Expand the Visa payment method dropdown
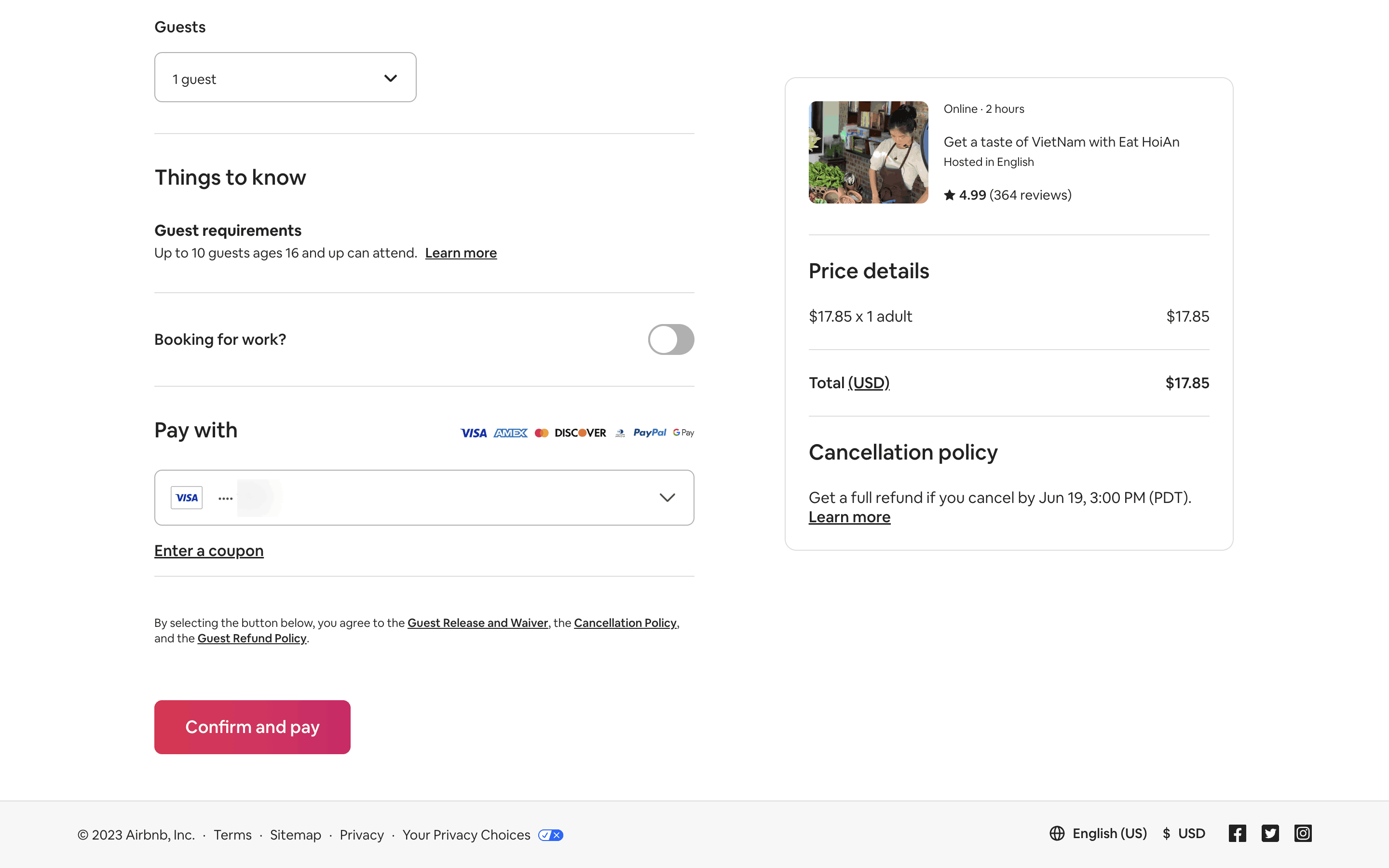Screen dimensions: 1389x868 (667, 498)
